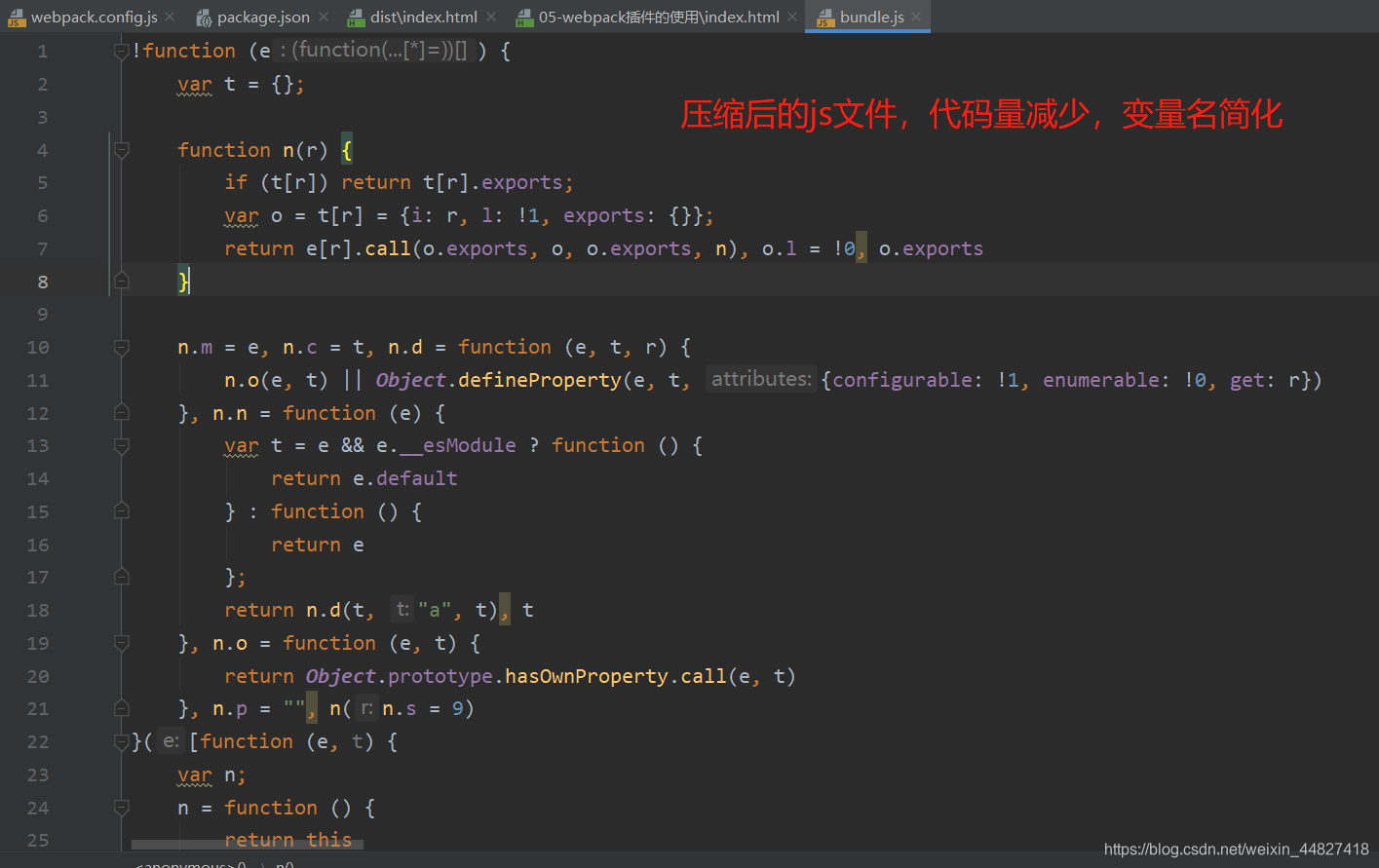Switch to the dist\index.html tab

coord(424,17)
